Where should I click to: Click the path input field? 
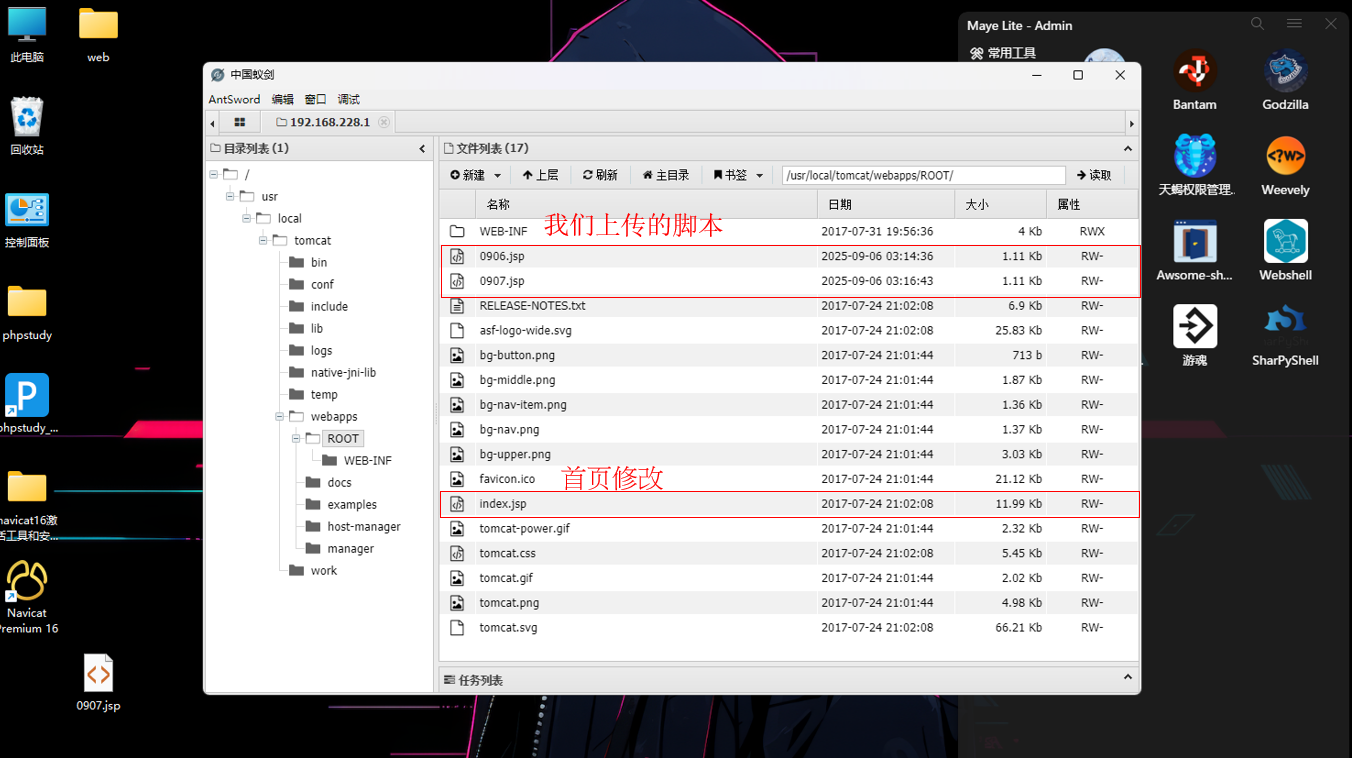[923, 175]
